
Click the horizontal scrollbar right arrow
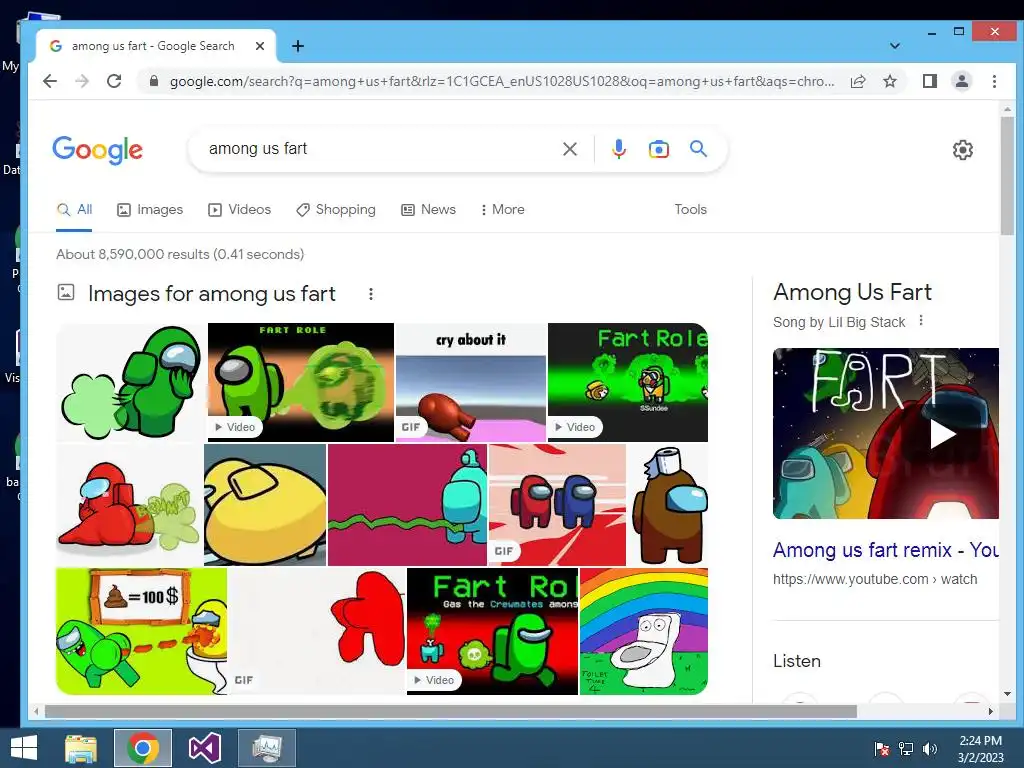(991, 711)
